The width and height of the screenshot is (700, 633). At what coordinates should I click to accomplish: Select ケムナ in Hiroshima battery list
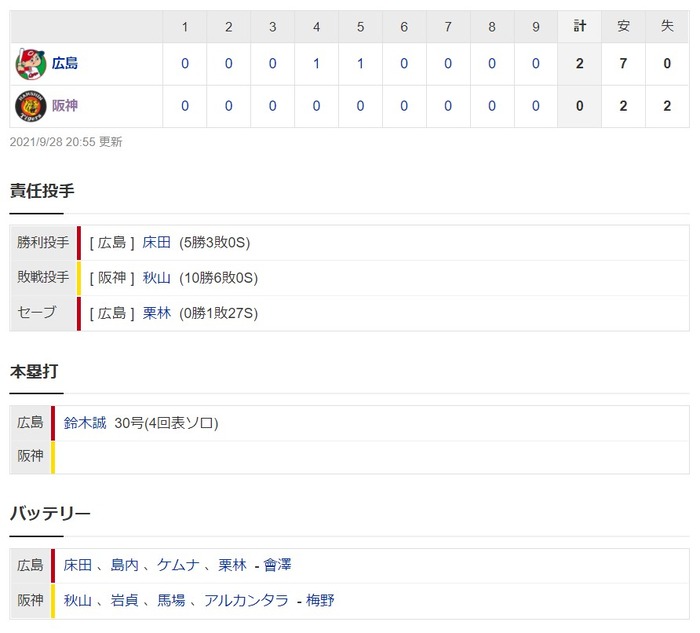click(178, 565)
